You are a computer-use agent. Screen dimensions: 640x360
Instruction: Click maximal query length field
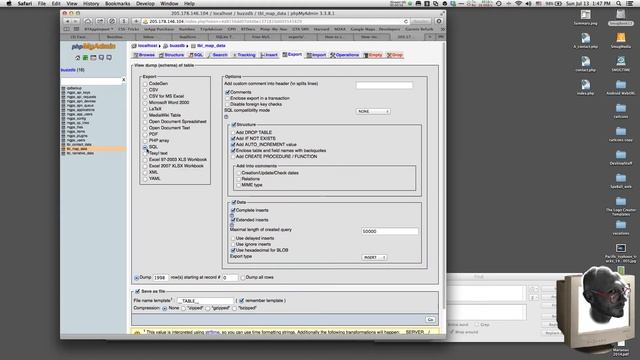(x=389, y=231)
